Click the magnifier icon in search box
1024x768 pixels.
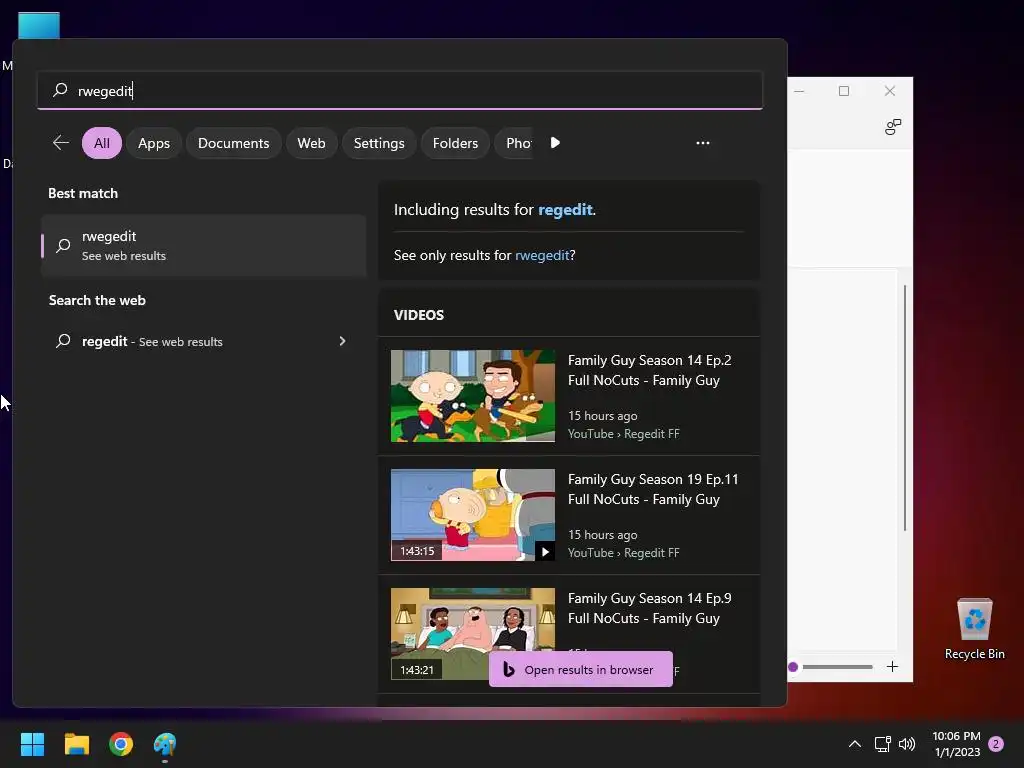coord(60,89)
